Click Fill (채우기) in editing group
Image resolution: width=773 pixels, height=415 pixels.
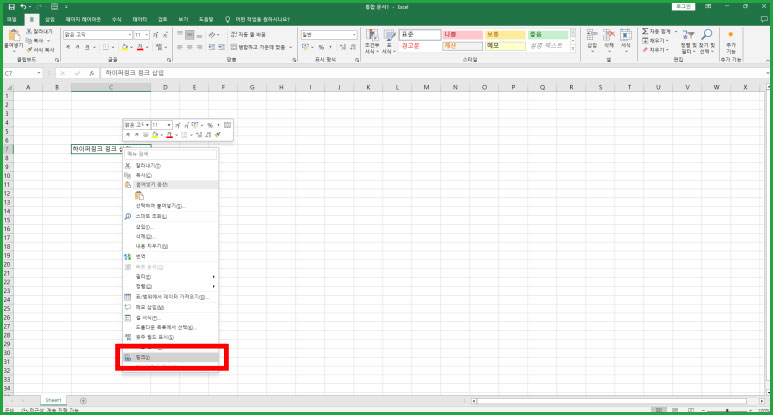656,40
